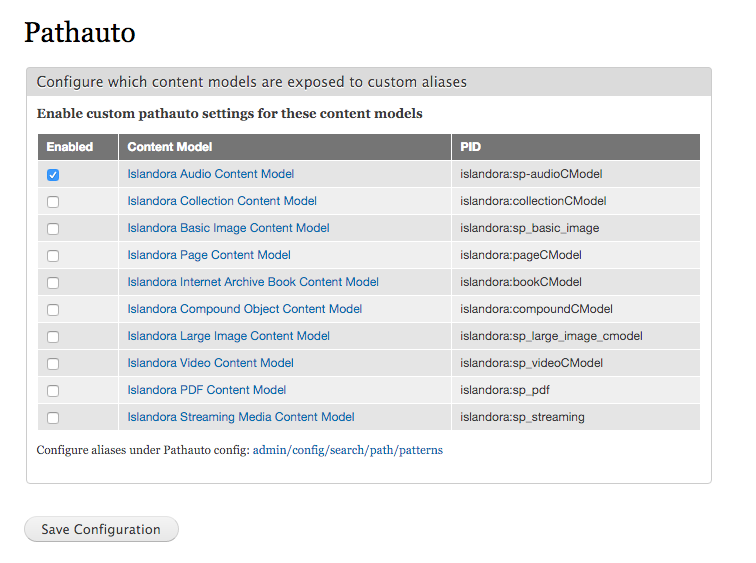Select the PID text islandora:sp_basic_image
Screen dimensions: 756x563
coord(529,228)
